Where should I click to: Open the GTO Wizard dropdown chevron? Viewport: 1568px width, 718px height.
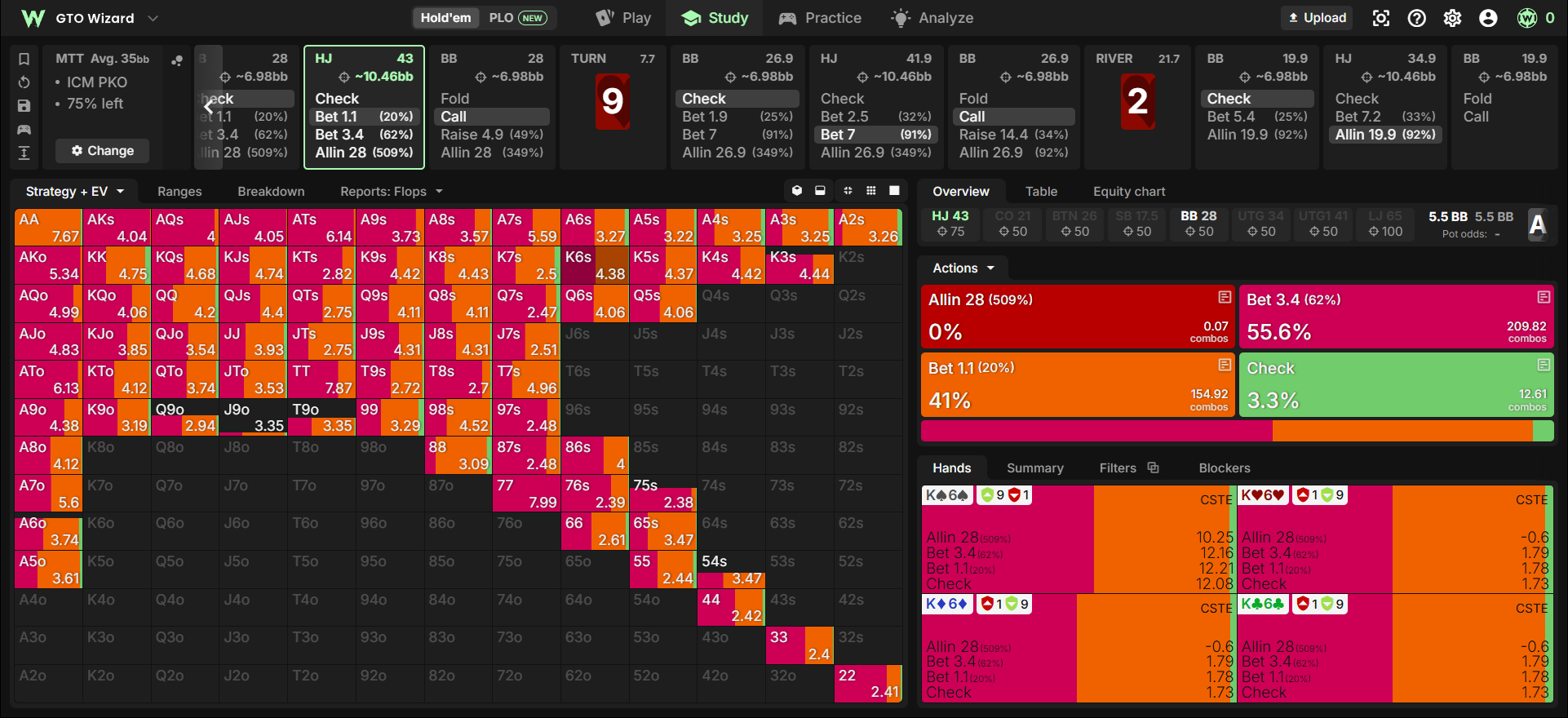pos(153,18)
